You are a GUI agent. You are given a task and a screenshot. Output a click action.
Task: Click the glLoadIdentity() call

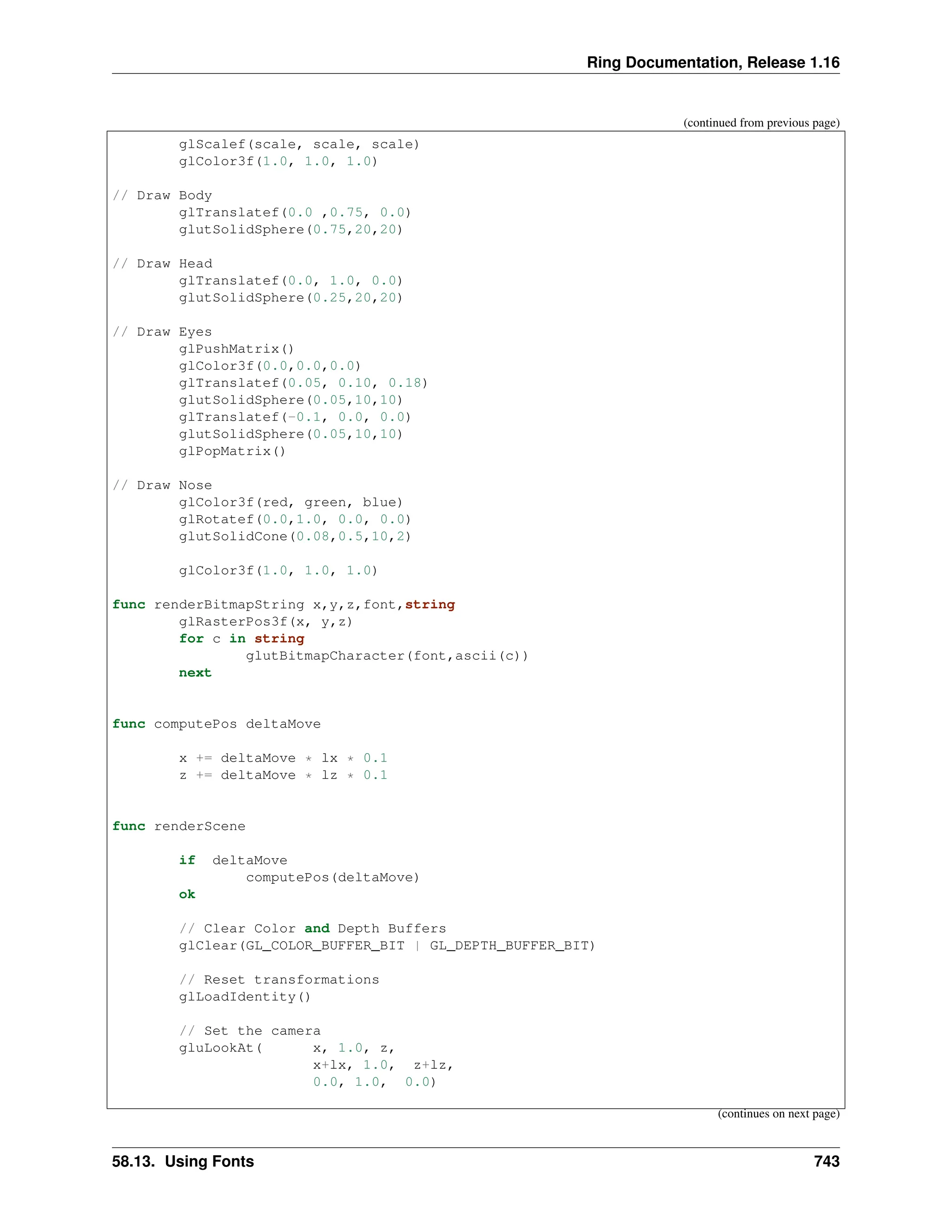coord(245,997)
